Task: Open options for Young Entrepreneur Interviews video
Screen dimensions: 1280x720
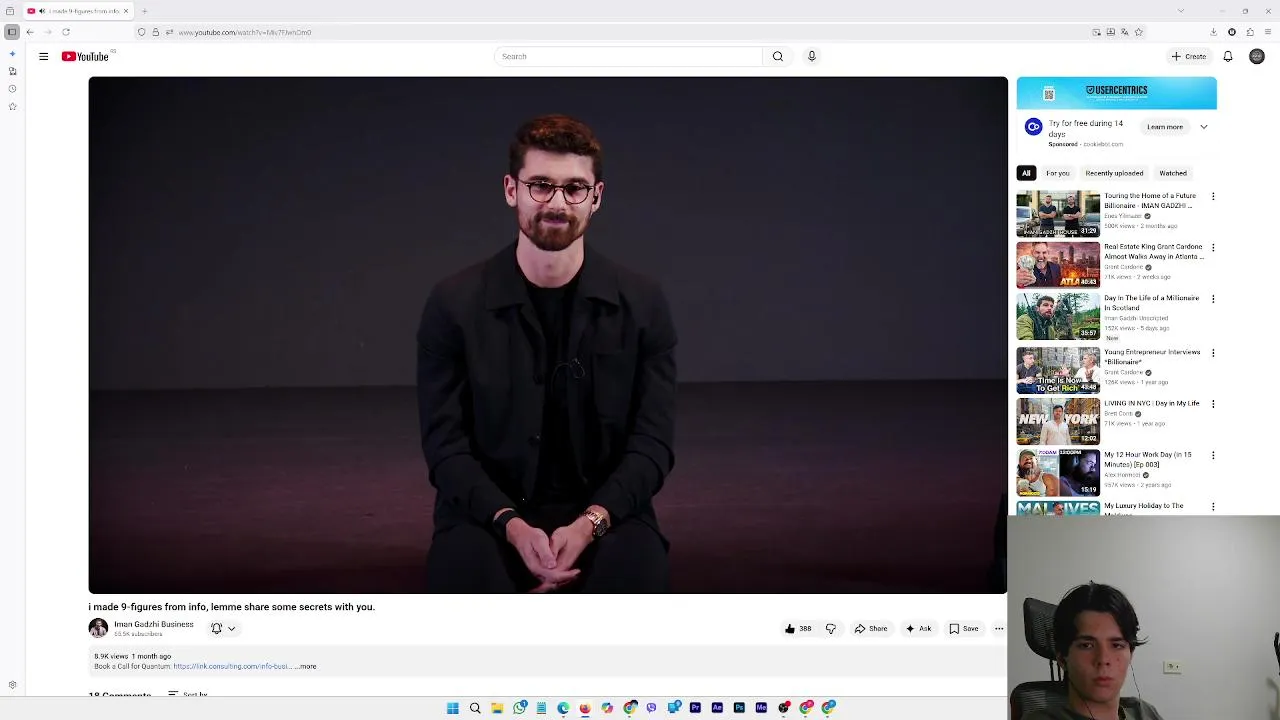Action: [1213, 353]
